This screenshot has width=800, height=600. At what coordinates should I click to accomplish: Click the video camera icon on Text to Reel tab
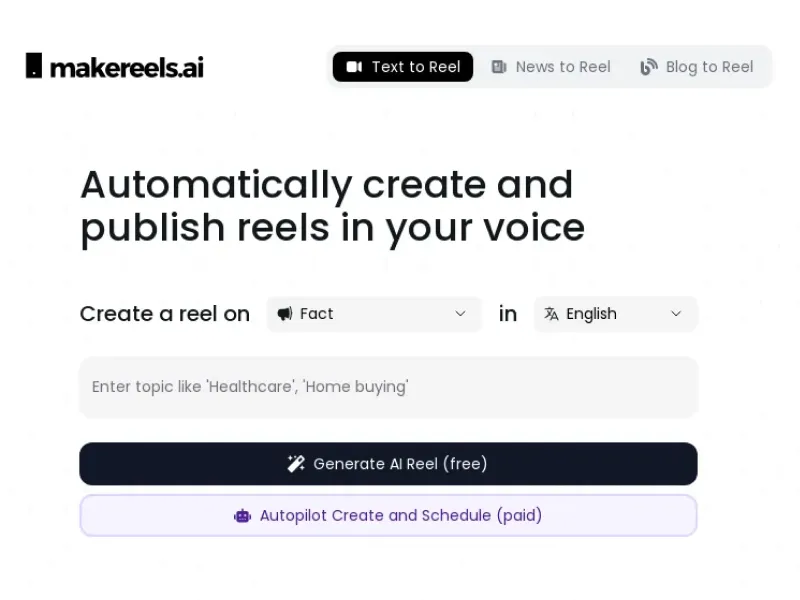point(355,67)
